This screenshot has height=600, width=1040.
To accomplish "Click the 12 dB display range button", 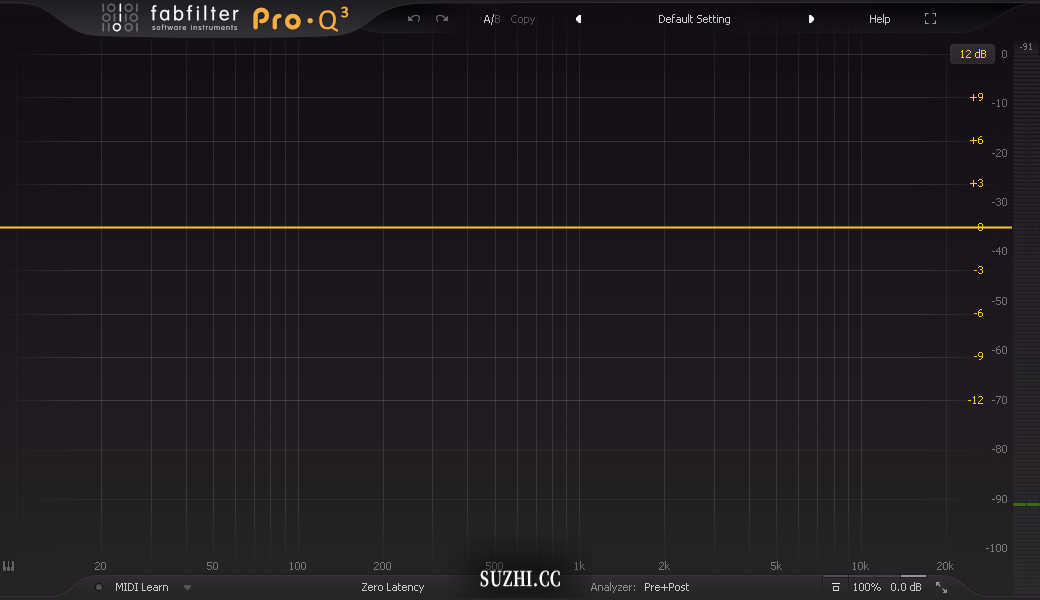I will (x=971, y=53).
